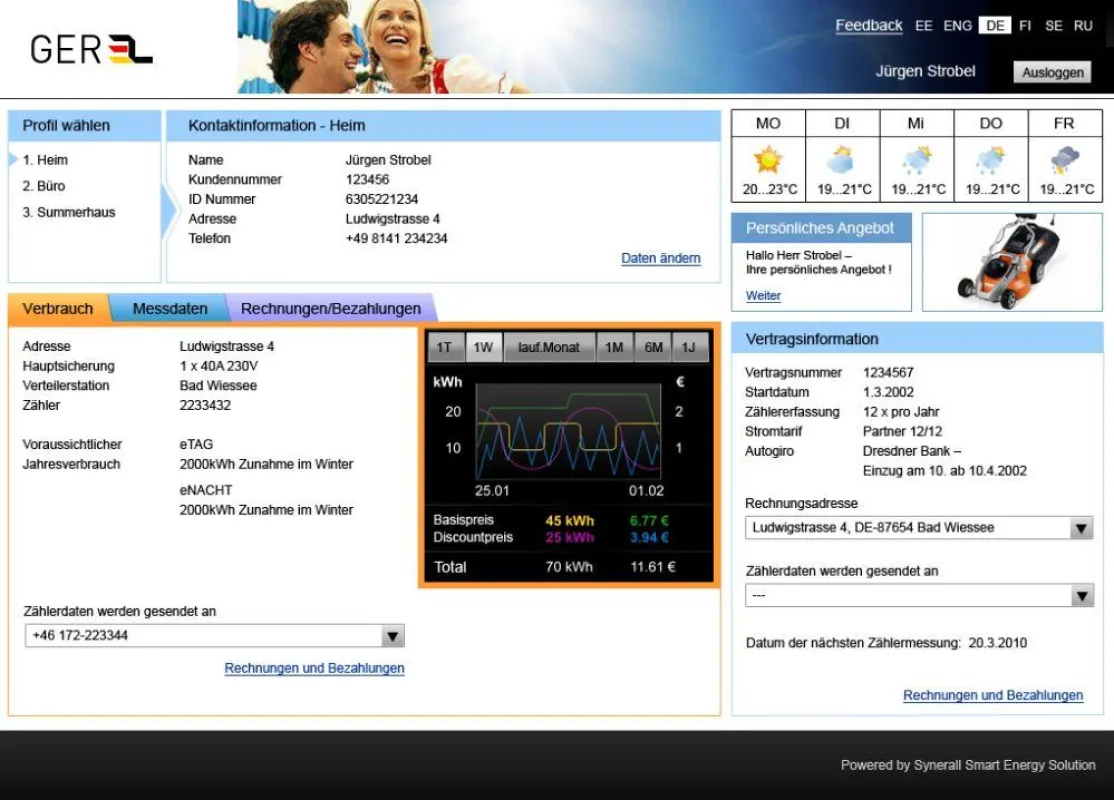1114x800 pixels.
Task: Open the +46 172-223344 dropdown arrow
Action: [x=393, y=636]
